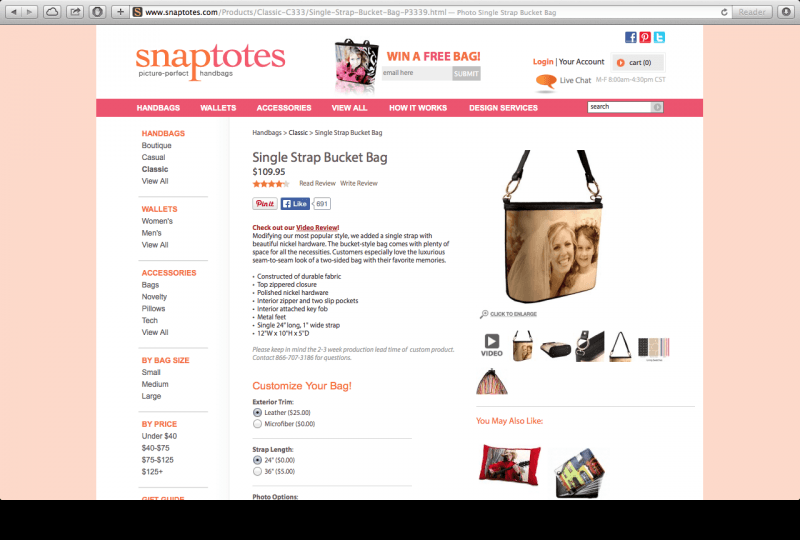
Task: Open the Twitter icon in header
Action: pyautogui.click(x=659, y=37)
